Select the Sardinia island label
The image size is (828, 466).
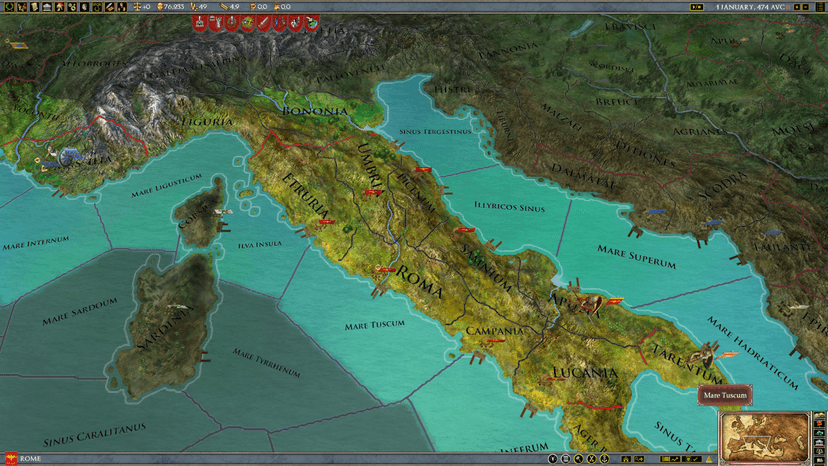pyautogui.click(x=165, y=330)
